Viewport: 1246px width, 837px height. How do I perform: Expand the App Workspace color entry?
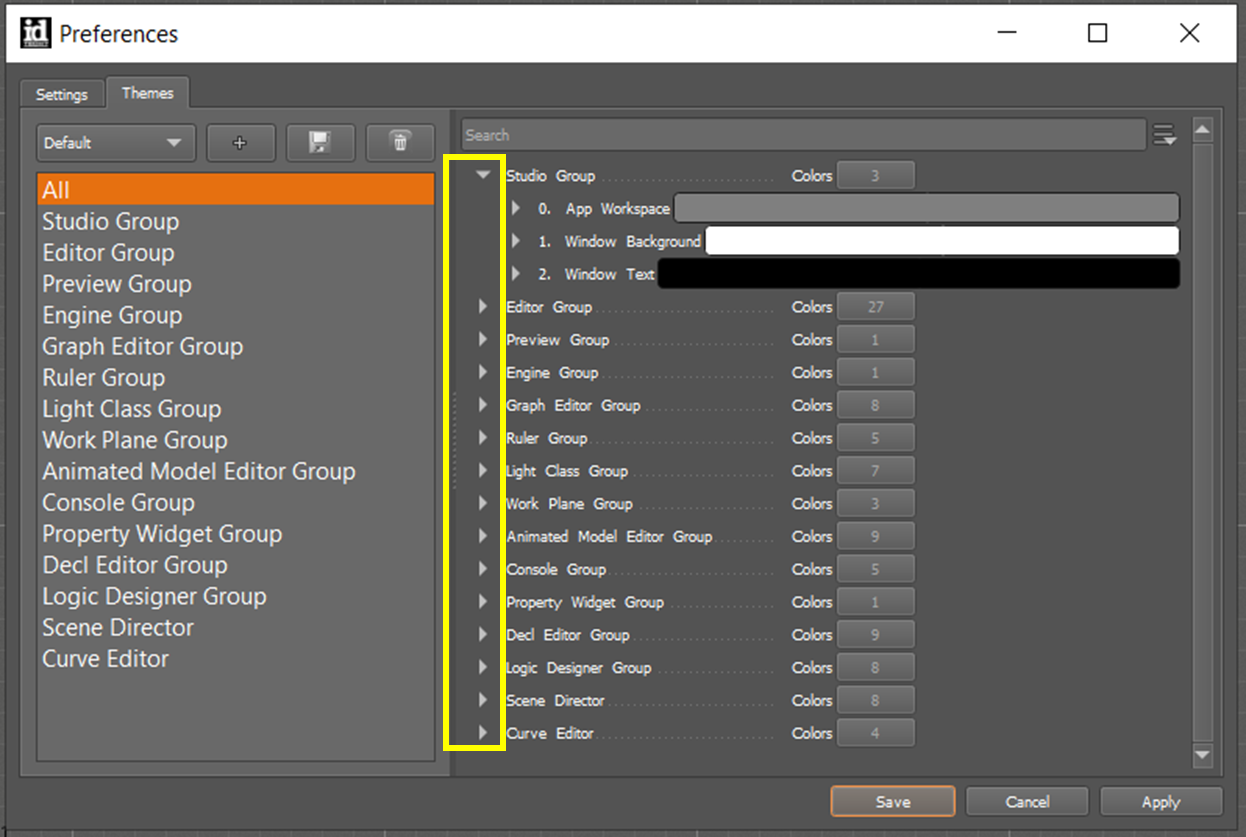pos(516,208)
